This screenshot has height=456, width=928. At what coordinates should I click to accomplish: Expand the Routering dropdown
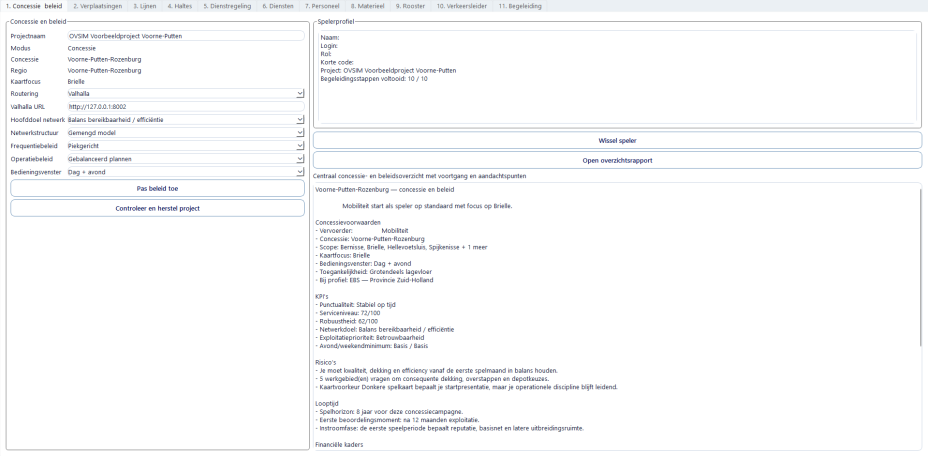tap(185, 93)
